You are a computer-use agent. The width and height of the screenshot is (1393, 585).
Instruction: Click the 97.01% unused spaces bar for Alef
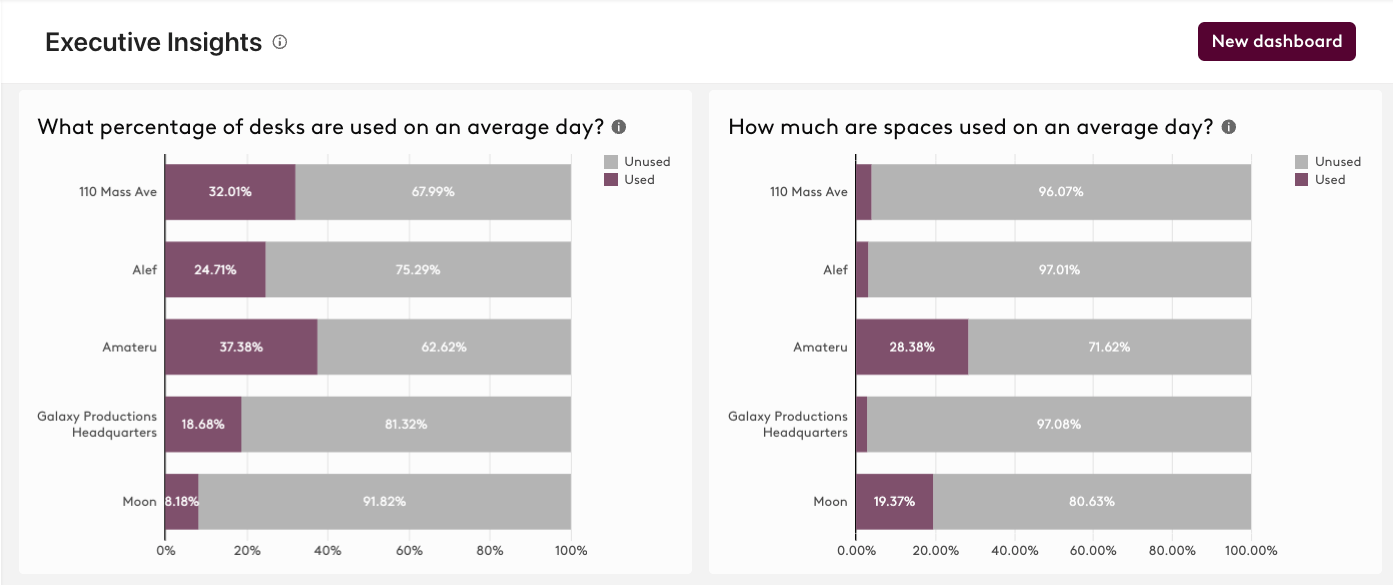(1059, 269)
